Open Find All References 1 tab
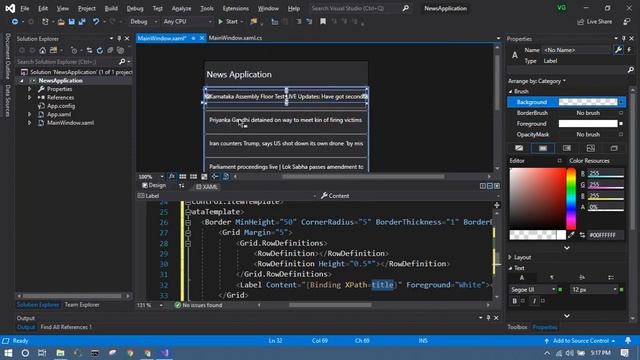This screenshot has height=360, width=640. pyautogui.click(x=66, y=327)
